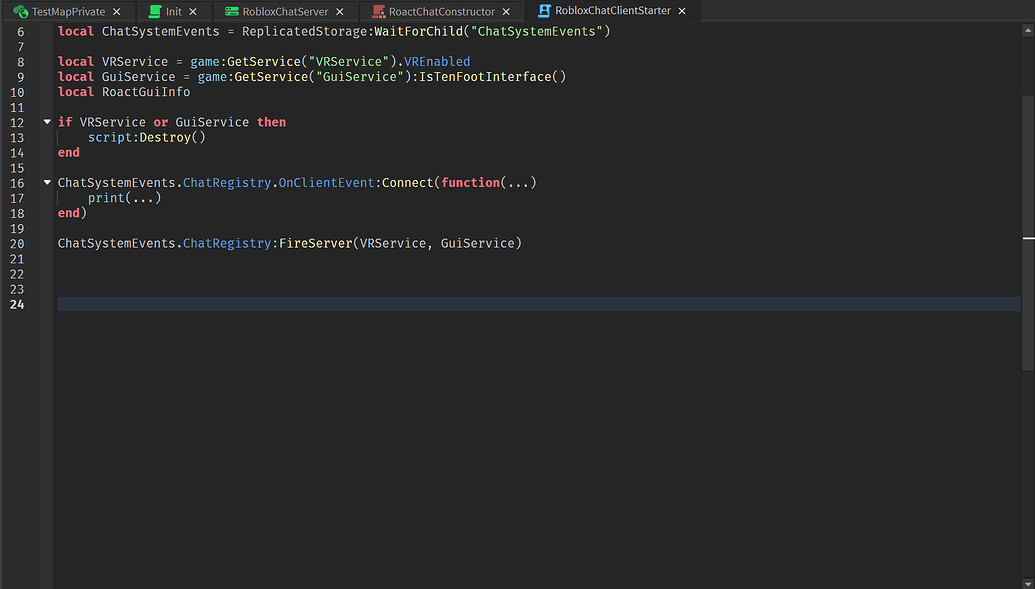Close the Init tab
1035x589 pixels.
pyautogui.click(x=191, y=11)
